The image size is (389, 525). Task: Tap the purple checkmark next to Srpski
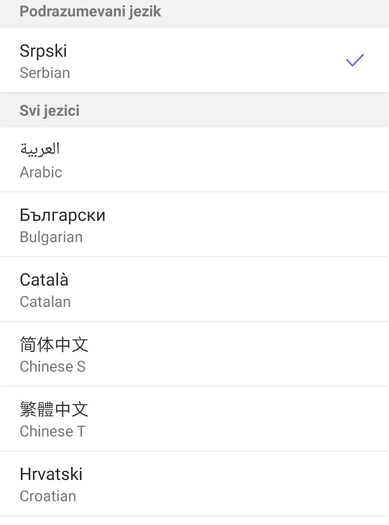click(x=355, y=60)
